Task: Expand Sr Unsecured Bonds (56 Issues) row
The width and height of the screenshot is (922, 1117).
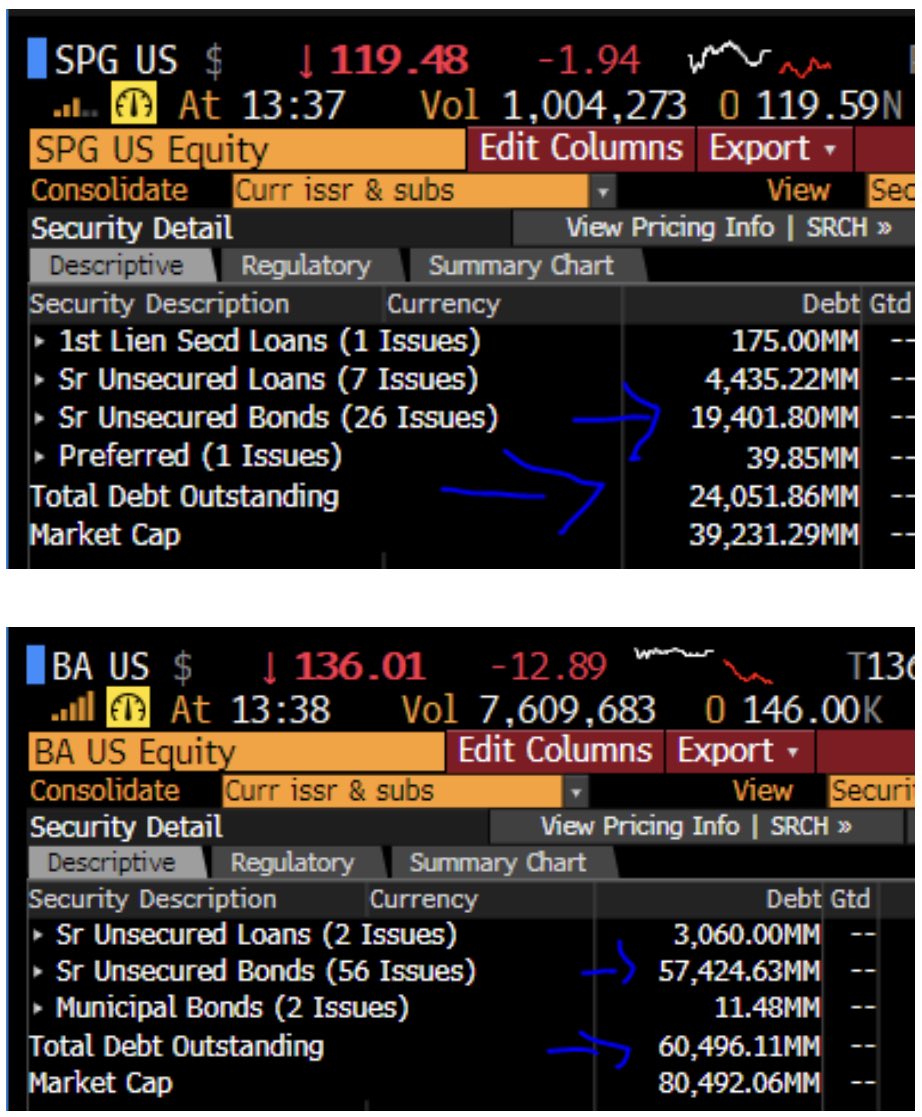Action: pos(38,971)
